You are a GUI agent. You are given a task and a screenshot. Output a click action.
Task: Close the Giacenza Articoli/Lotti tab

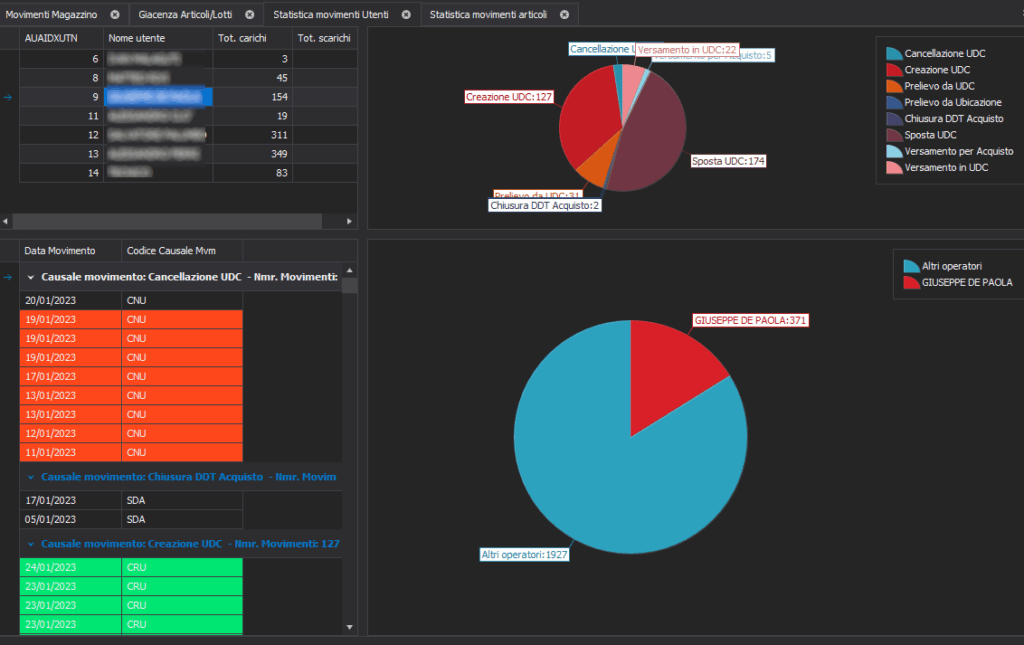[x=249, y=15]
